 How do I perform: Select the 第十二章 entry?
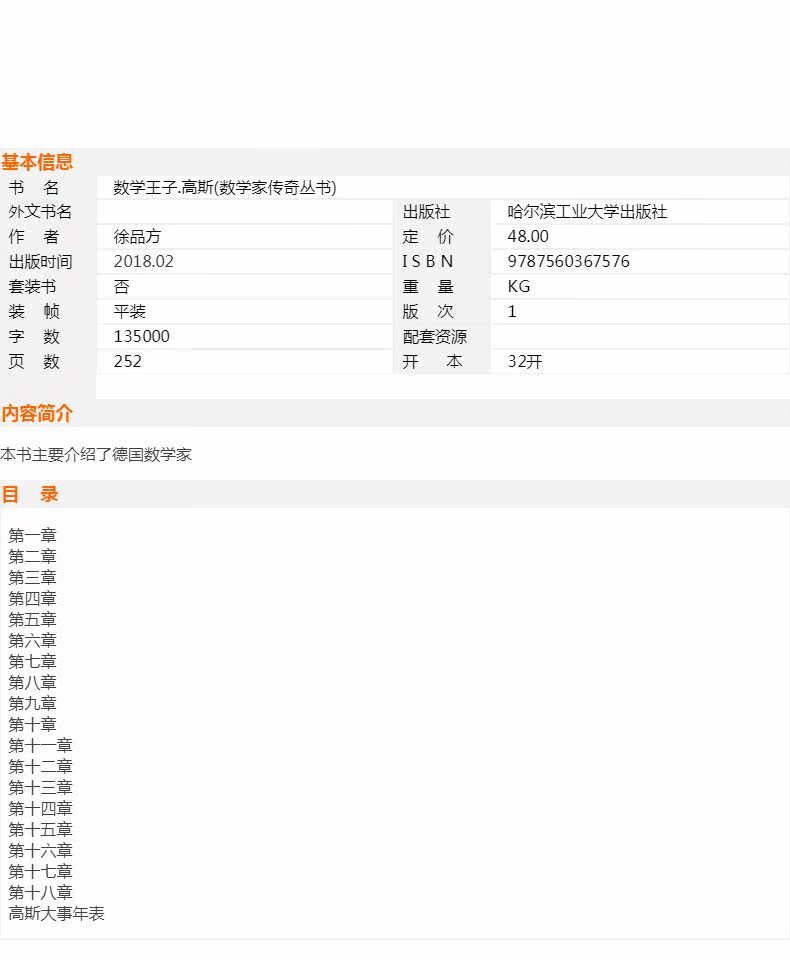pos(40,766)
